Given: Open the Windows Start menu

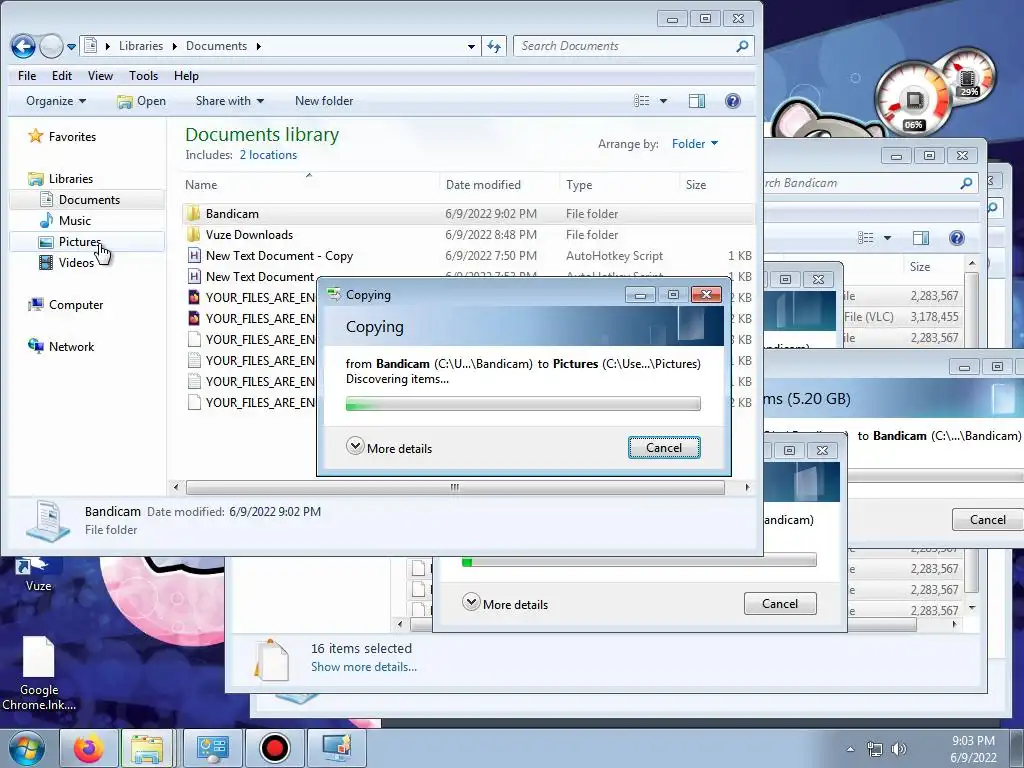Looking at the screenshot, I should [26, 748].
